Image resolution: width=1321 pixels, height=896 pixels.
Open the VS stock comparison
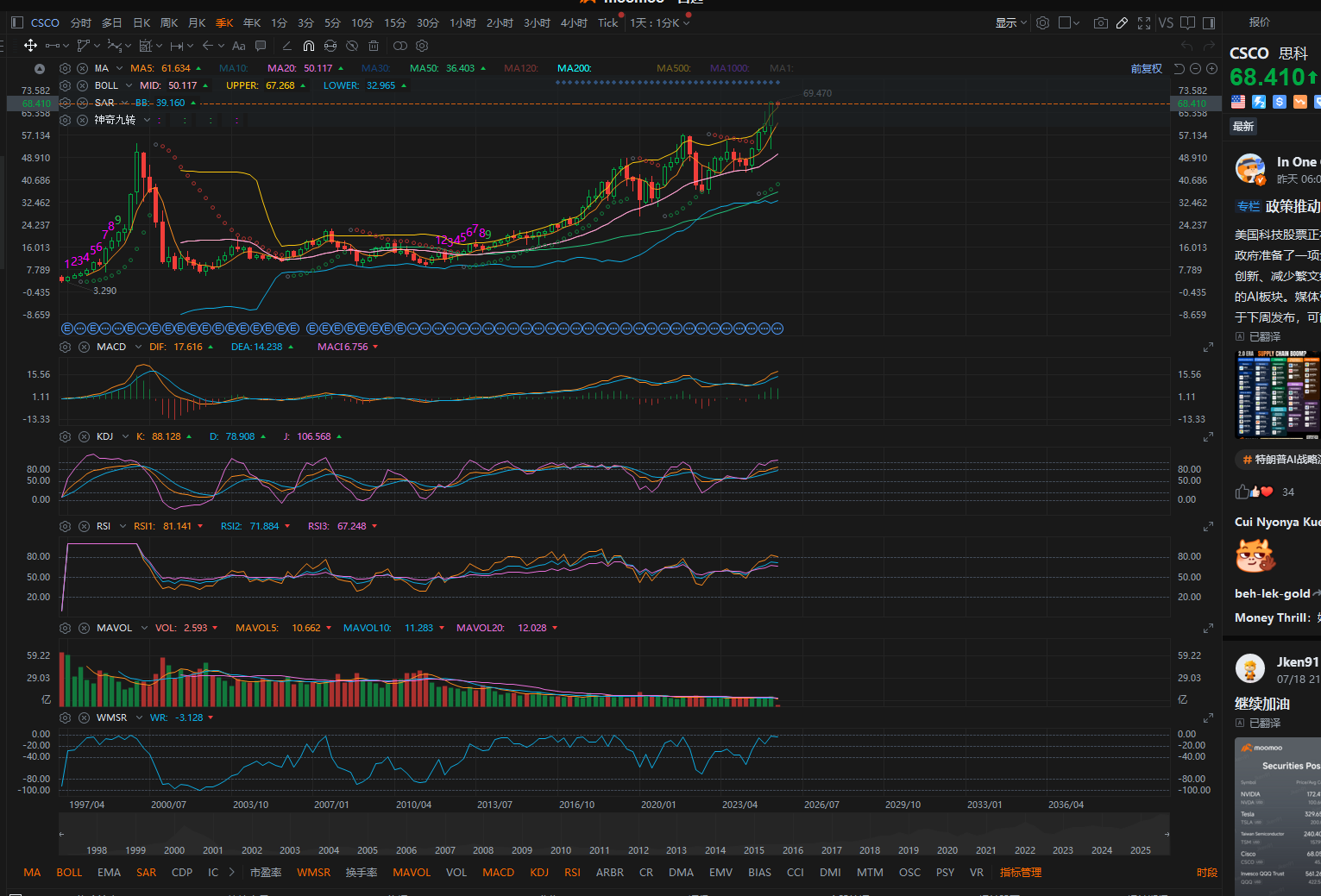[x=1166, y=23]
